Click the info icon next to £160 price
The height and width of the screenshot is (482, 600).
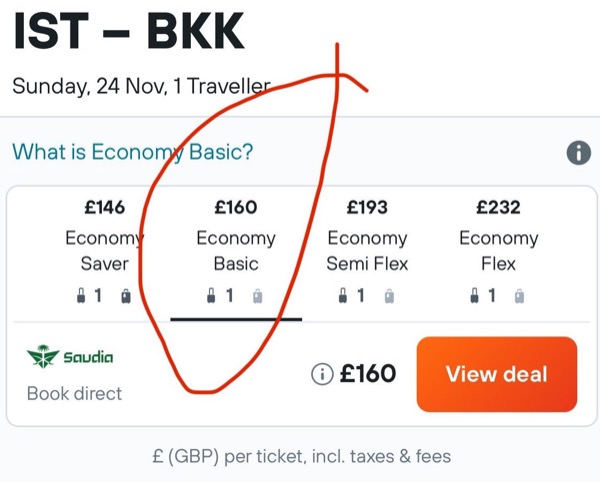click(x=322, y=374)
